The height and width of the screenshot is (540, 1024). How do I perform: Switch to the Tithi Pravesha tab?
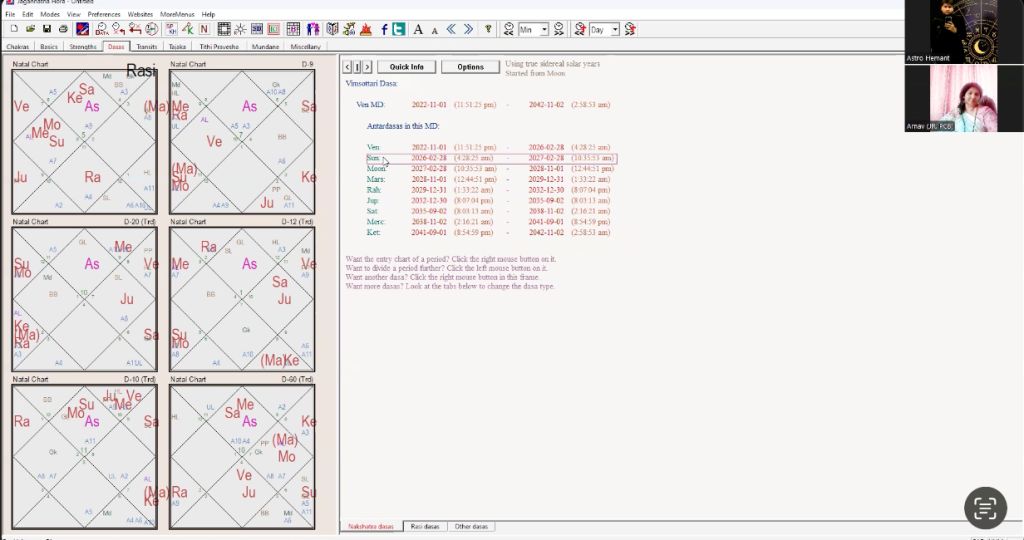pos(219,46)
